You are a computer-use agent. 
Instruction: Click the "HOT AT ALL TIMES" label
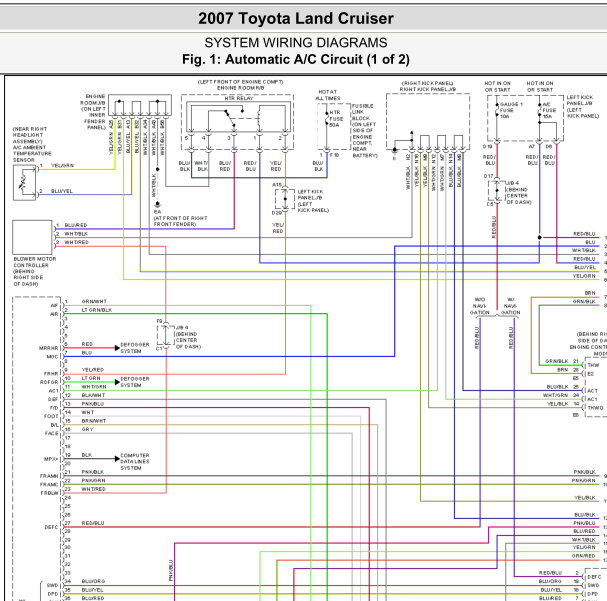click(x=328, y=95)
